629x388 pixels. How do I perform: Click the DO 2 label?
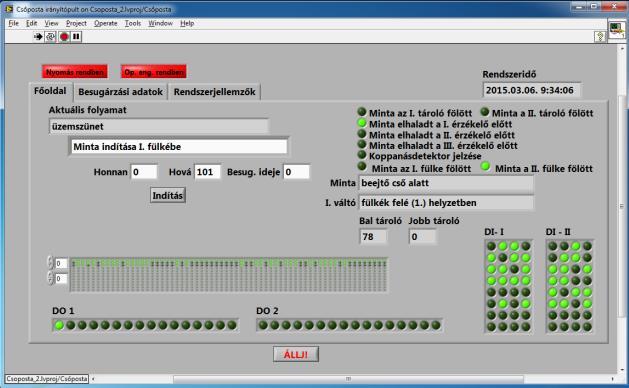[267, 311]
